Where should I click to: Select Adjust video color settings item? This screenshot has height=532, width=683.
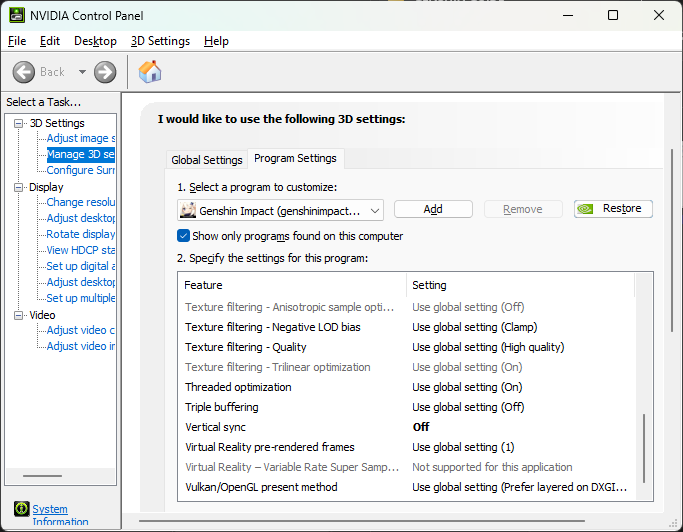(x=81, y=330)
